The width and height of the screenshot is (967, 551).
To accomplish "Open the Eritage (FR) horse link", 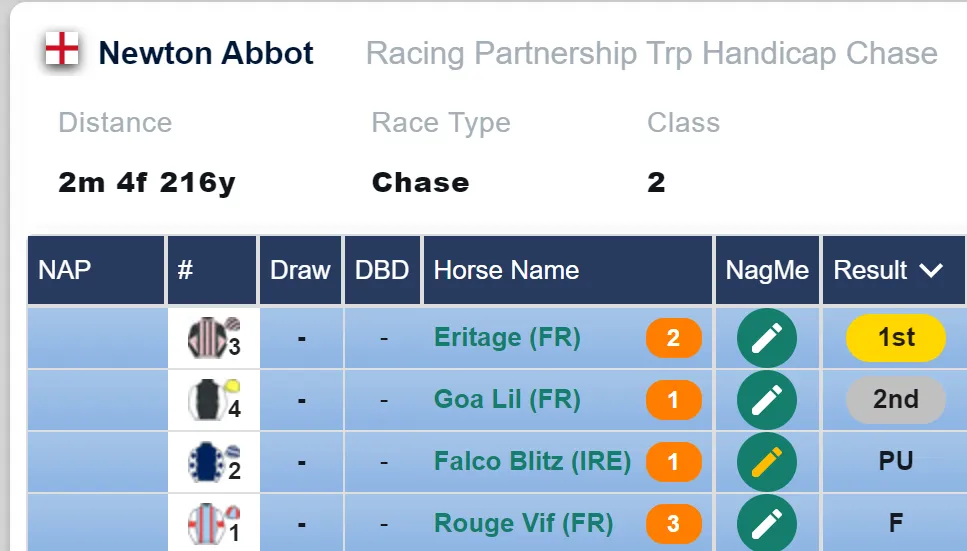I will (507, 338).
